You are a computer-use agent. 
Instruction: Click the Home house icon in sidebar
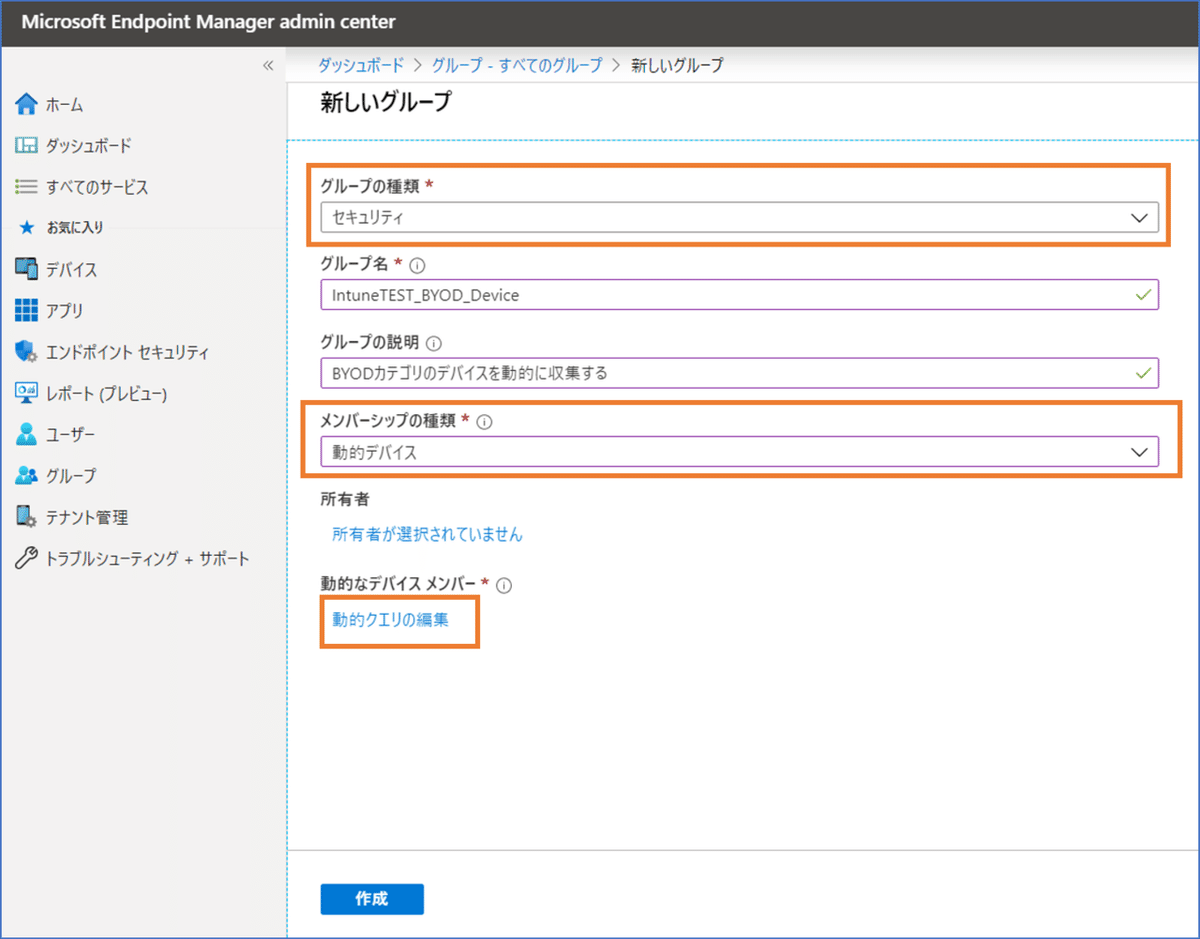27,104
